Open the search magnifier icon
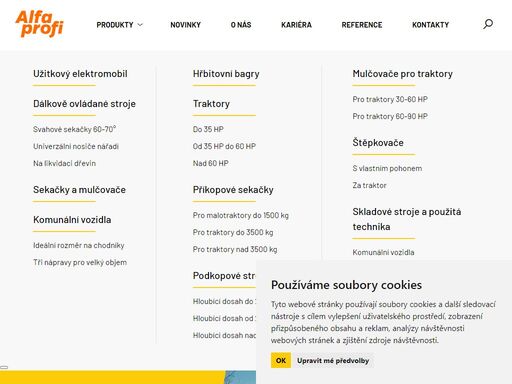The height and width of the screenshot is (384, 512). tap(488, 24)
